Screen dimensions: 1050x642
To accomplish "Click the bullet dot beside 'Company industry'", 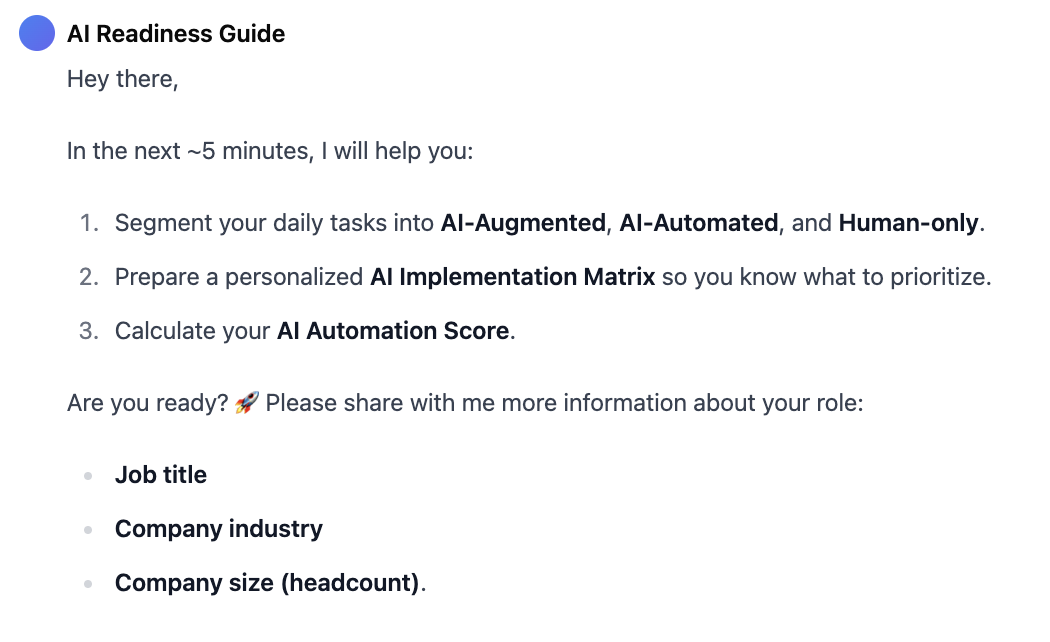I will pos(88,530).
